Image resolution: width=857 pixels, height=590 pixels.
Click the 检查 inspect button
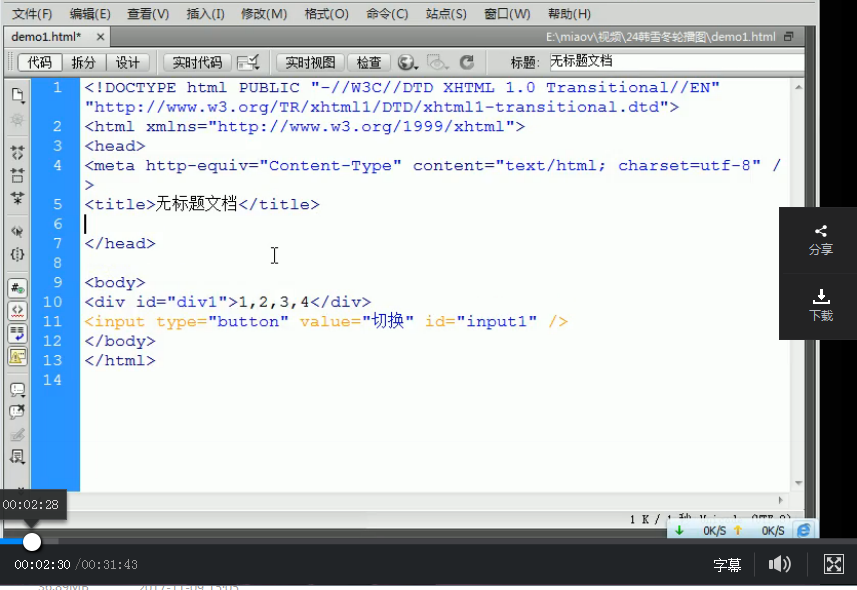pos(369,62)
